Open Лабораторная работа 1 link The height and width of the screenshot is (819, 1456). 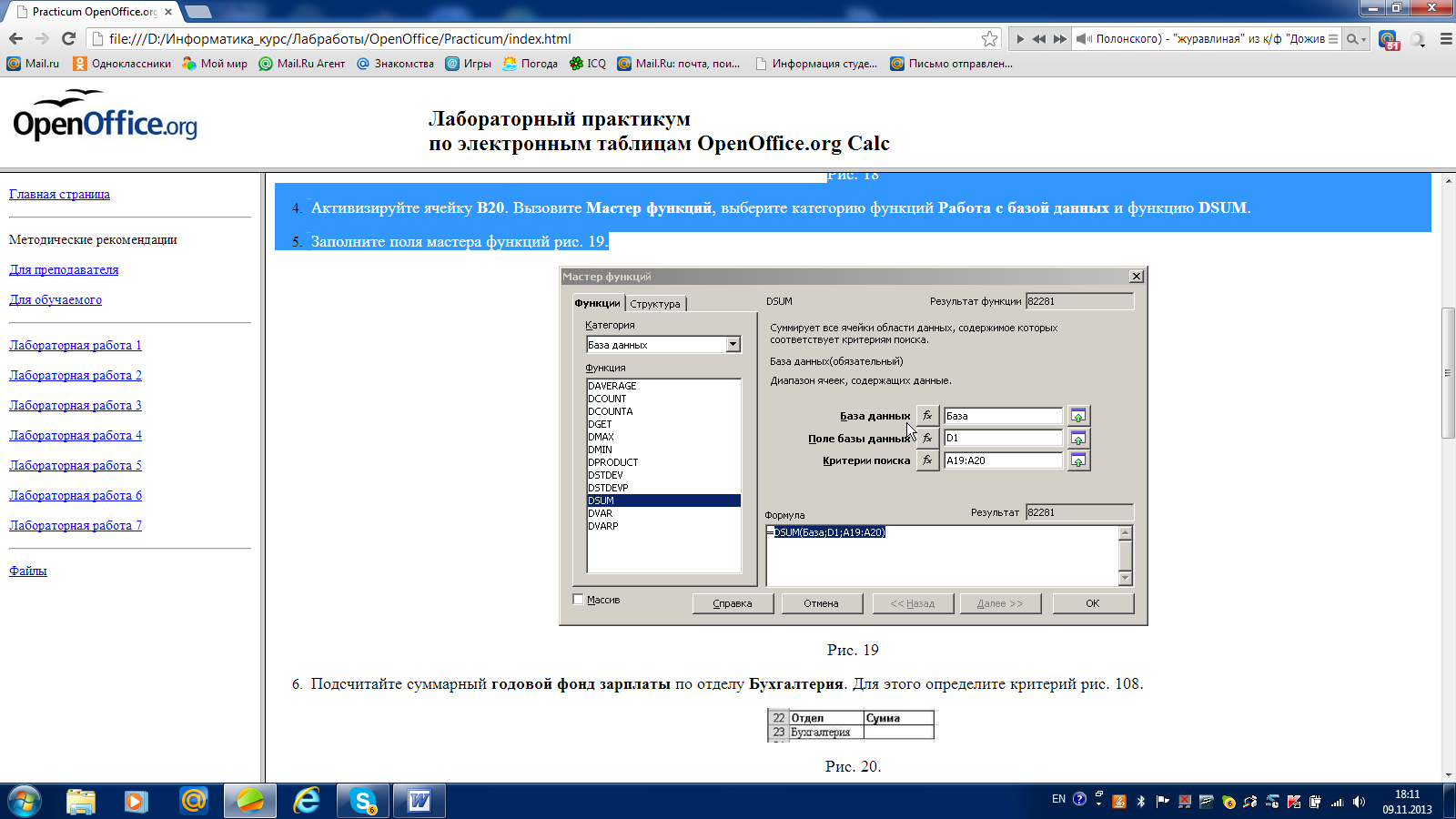pos(76,345)
